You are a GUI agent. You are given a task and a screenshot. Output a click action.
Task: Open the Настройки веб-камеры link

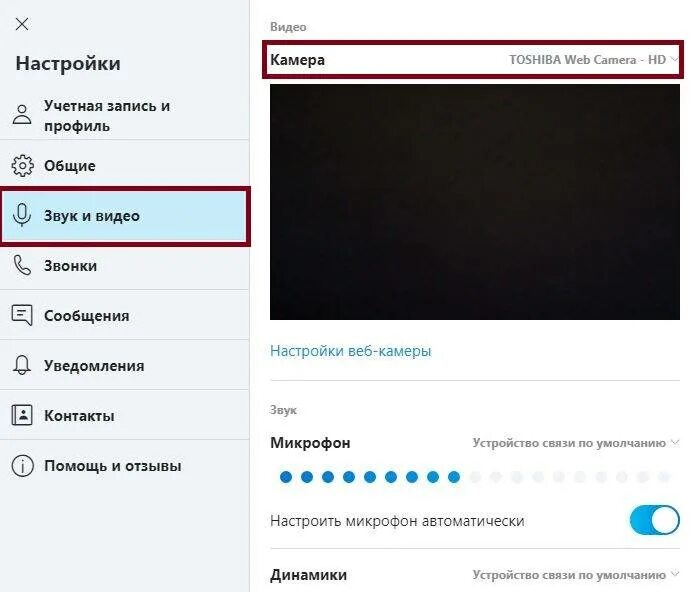click(351, 351)
